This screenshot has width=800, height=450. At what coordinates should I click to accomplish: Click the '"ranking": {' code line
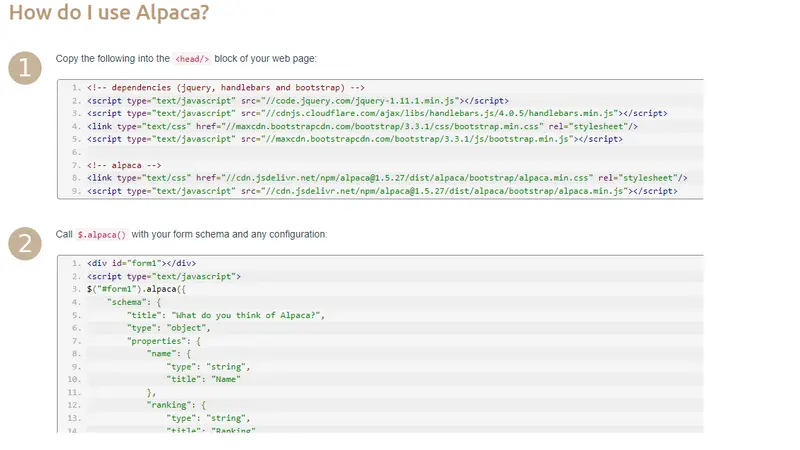click(x=176, y=405)
